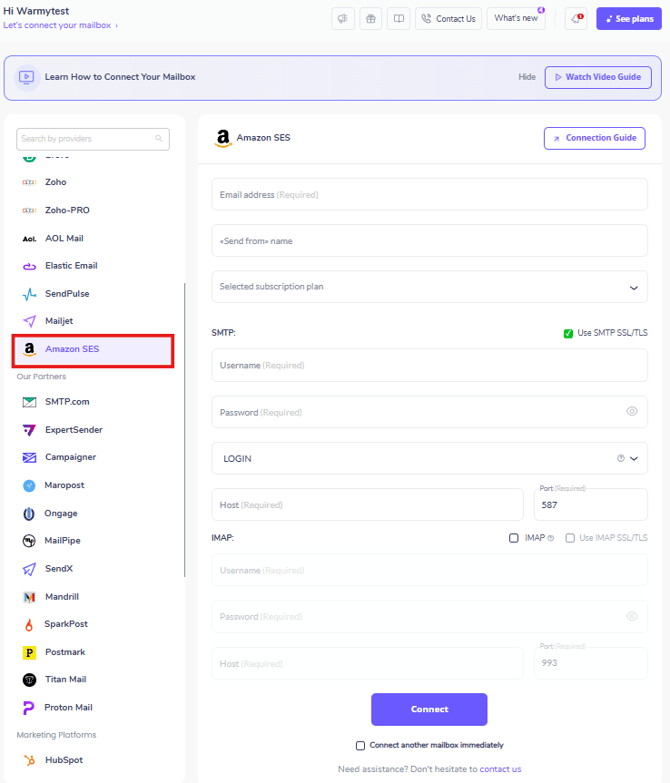Show the SMTP password with eye icon
670x783 pixels.
coord(632,411)
